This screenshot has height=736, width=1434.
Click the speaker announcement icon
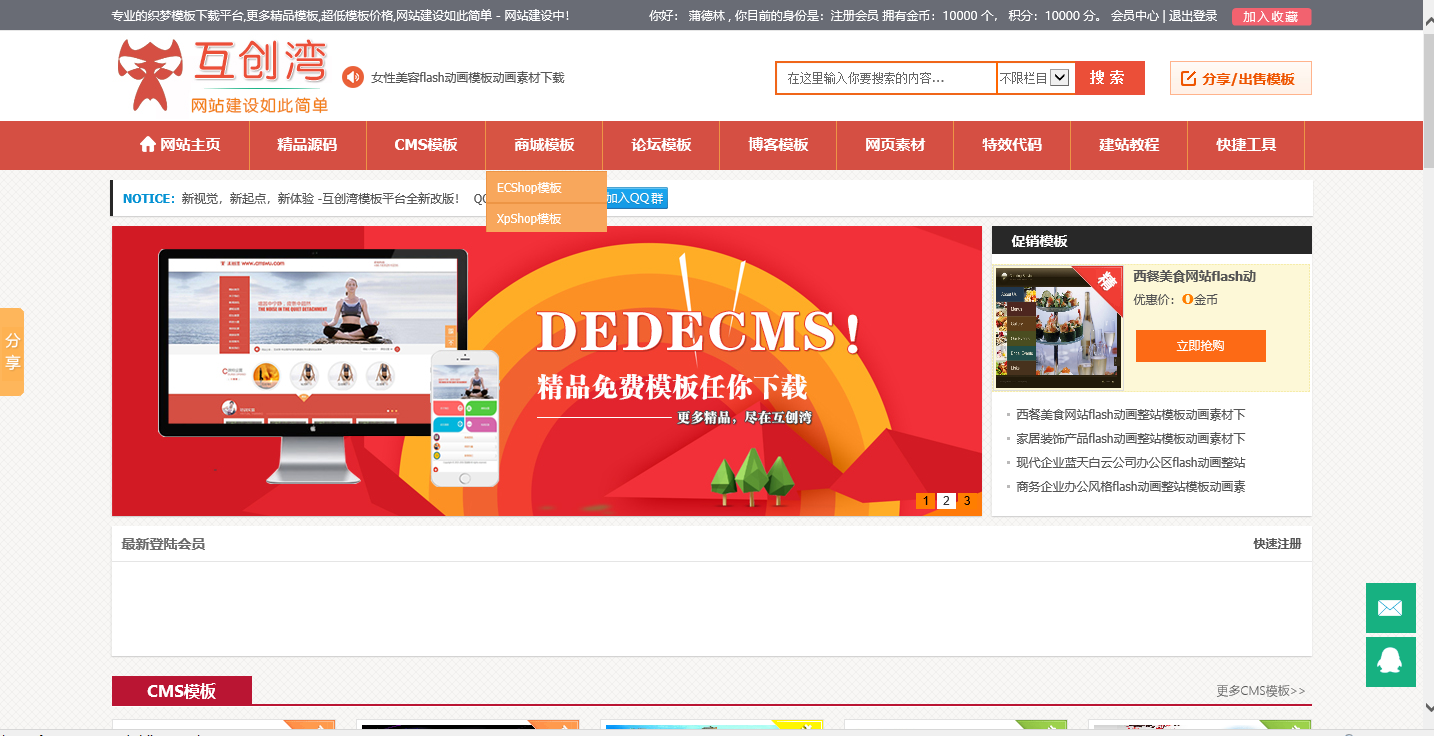point(353,77)
